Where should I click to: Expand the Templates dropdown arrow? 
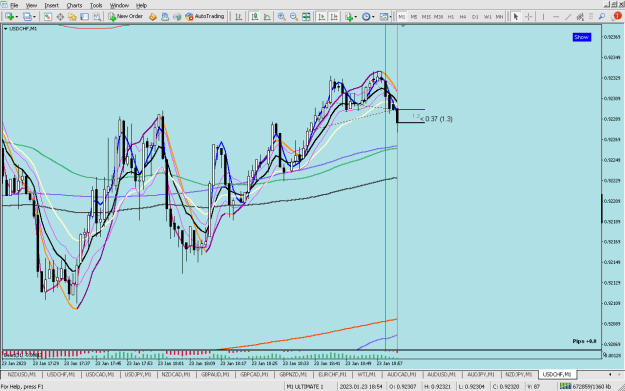tap(390, 17)
